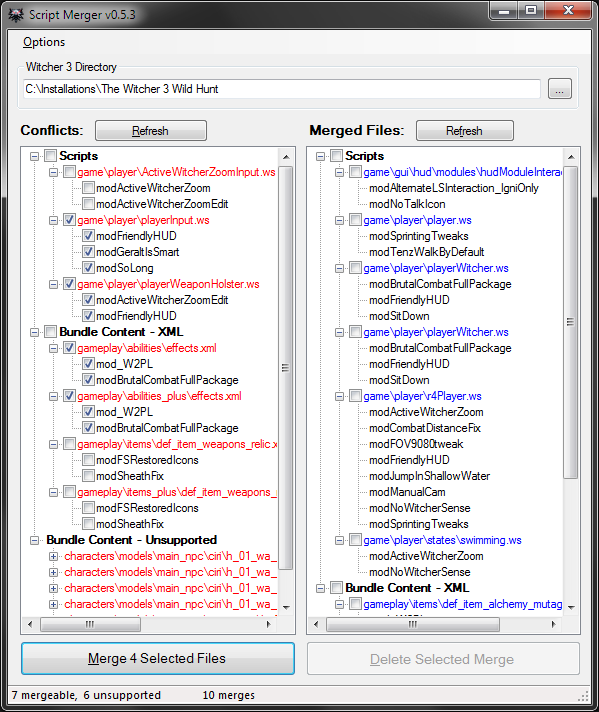Select game\player\playerInput.ws conflict entry
Image resolution: width=599 pixels, height=712 pixels.
click(x=143, y=220)
